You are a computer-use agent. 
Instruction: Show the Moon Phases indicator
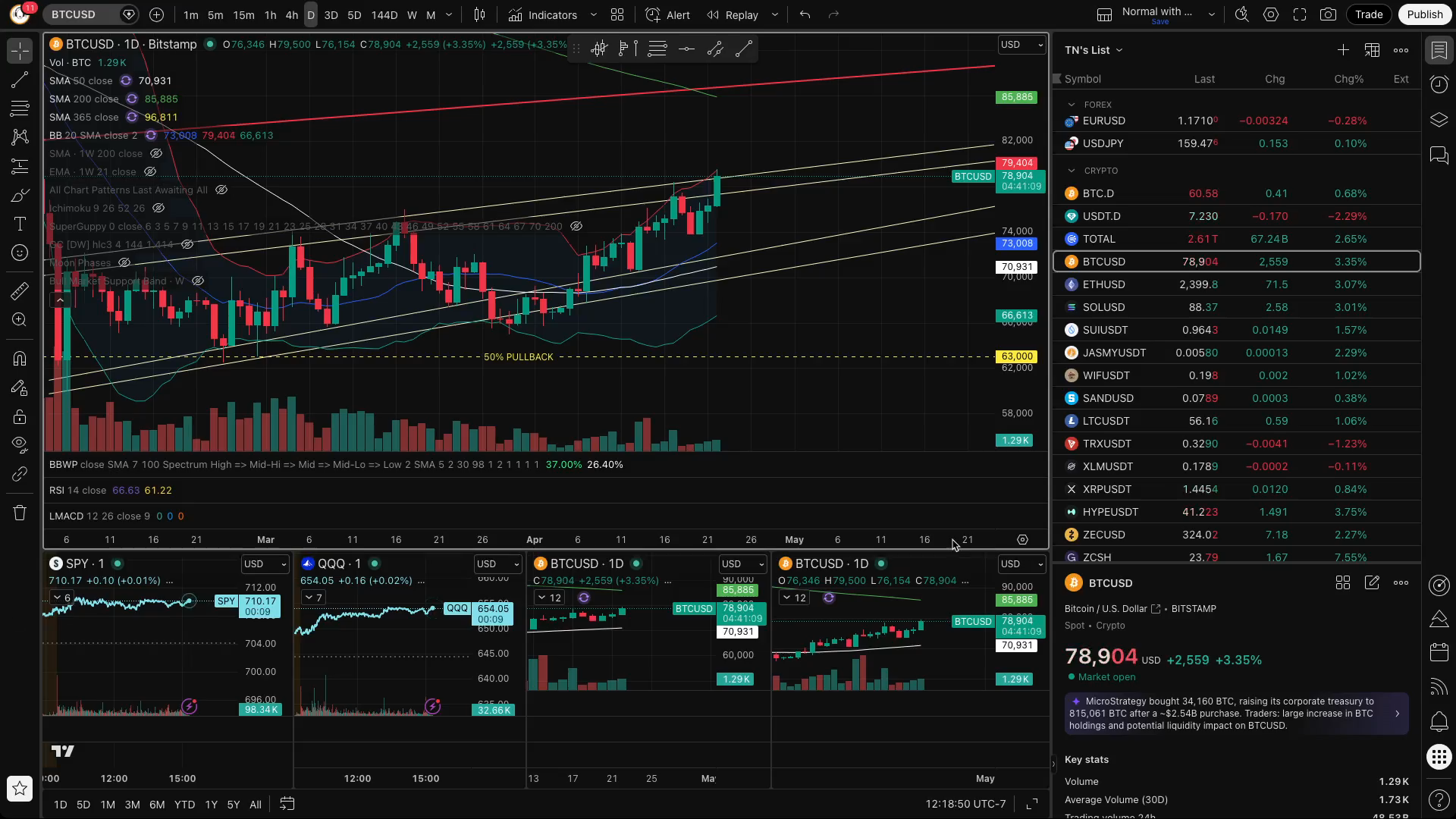click(124, 262)
